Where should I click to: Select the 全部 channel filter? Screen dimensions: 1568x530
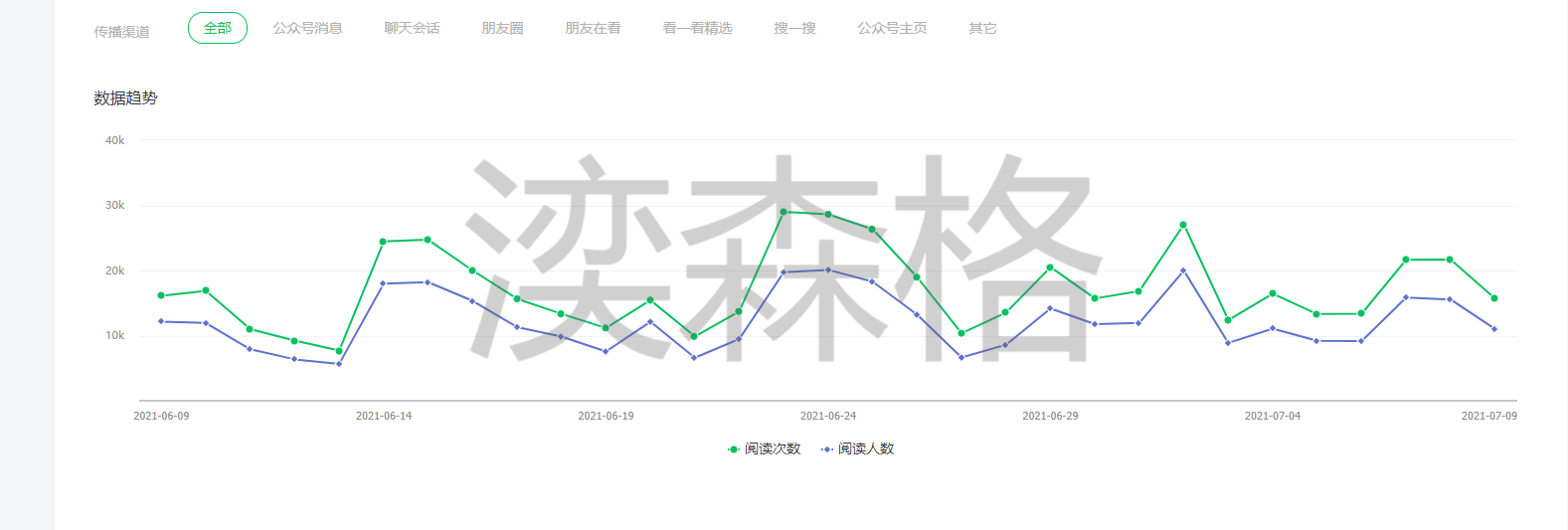coord(217,29)
